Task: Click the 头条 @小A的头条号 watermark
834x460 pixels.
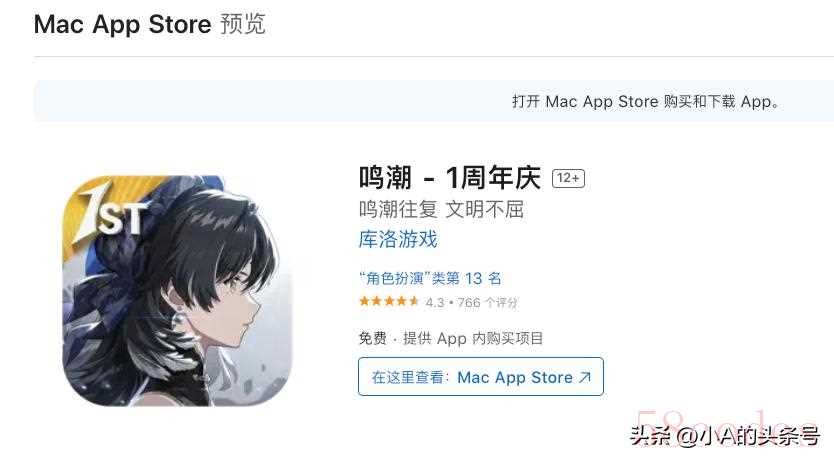Action: (x=724, y=436)
